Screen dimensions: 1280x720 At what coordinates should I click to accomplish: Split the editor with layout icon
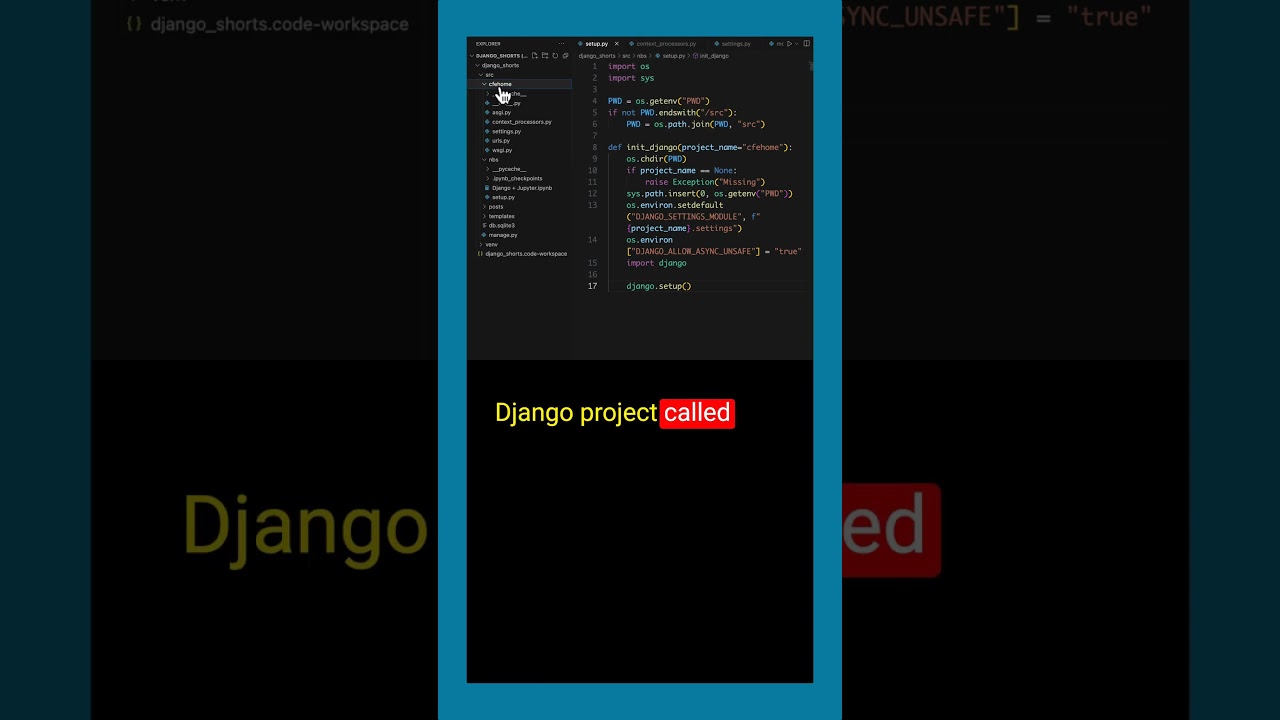click(x=806, y=44)
